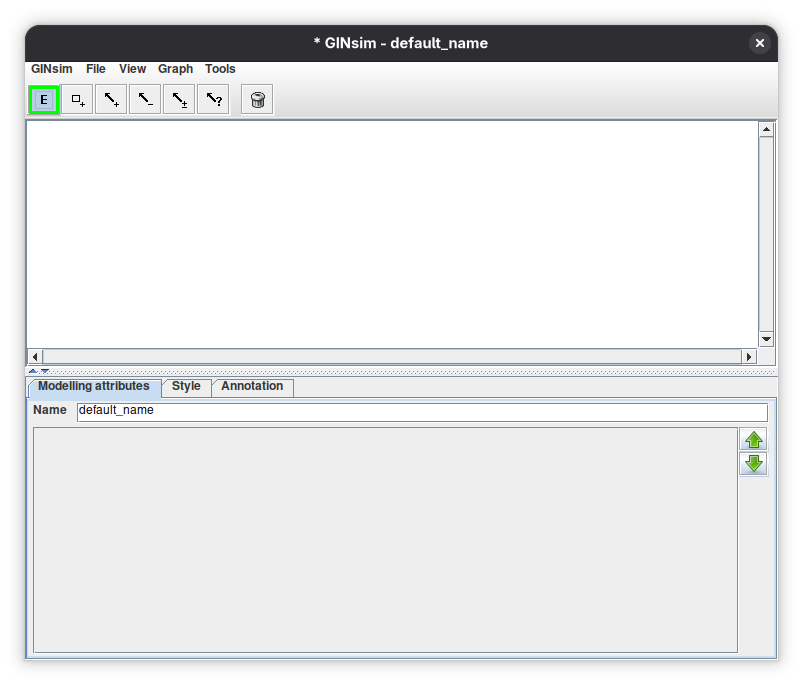Choose the add node tool
The height and width of the screenshot is (685, 803).
(77, 100)
